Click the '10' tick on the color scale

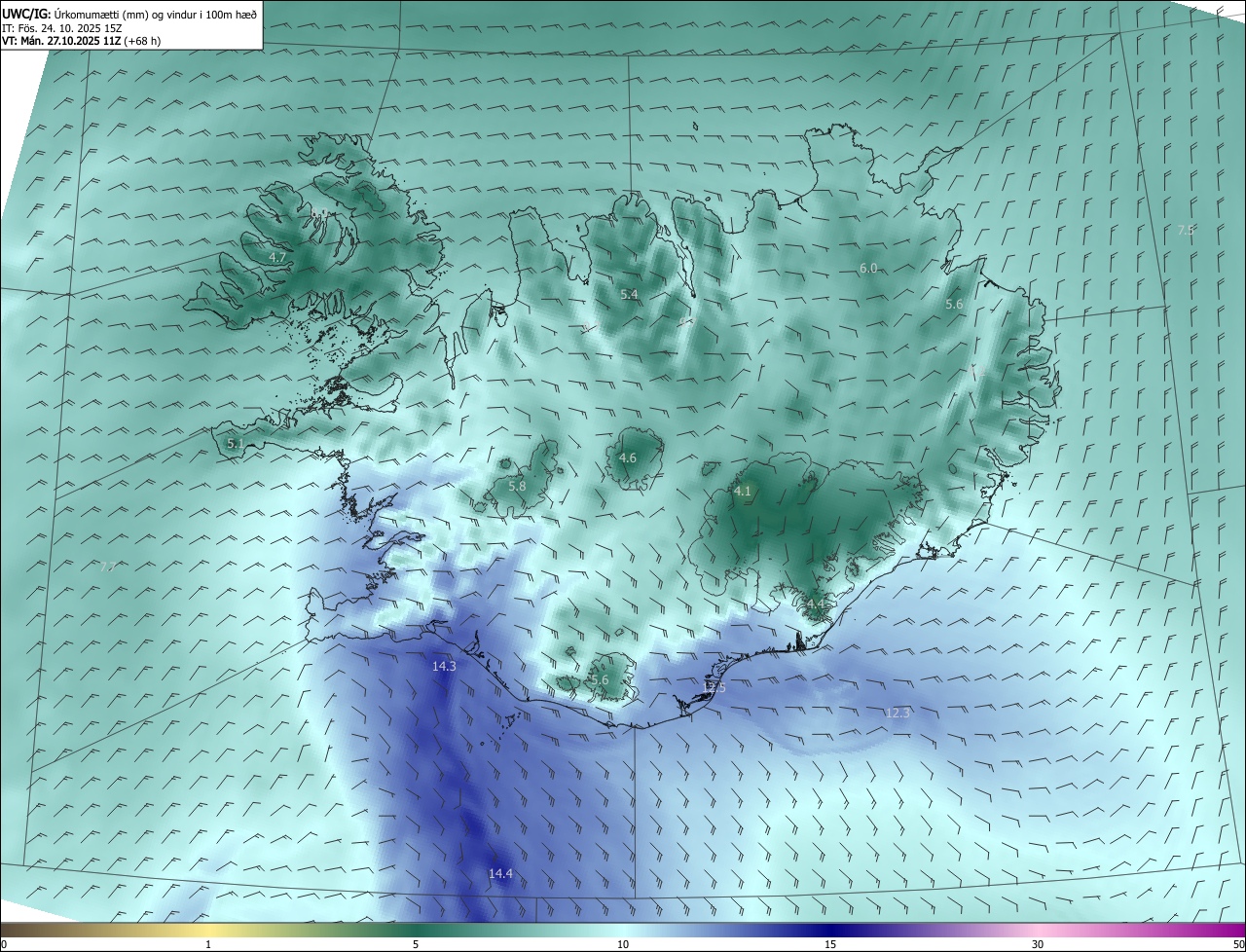click(x=623, y=945)
